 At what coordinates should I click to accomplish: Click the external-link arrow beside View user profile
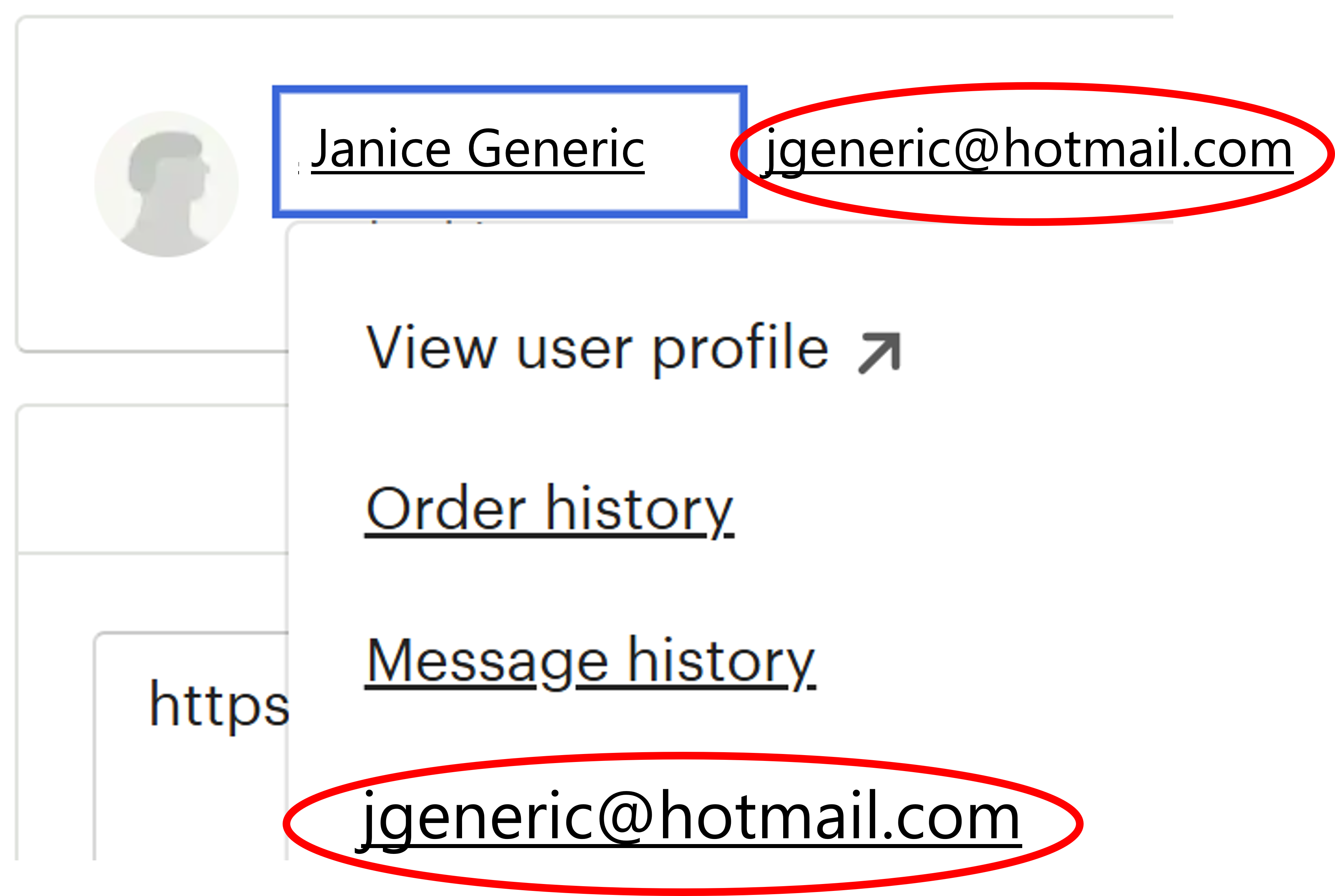click(879, 353)
